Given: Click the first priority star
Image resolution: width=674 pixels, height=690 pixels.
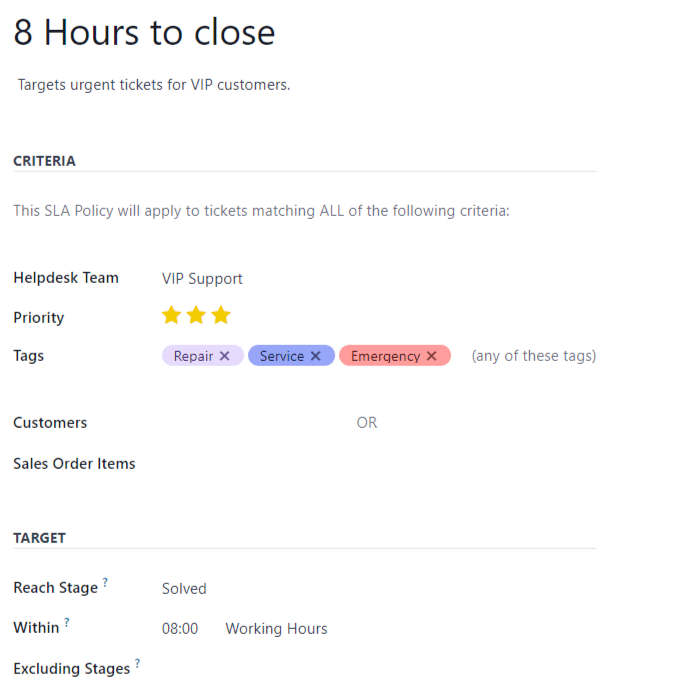Looking at the screenshot, I should click(x=171, y=316).
